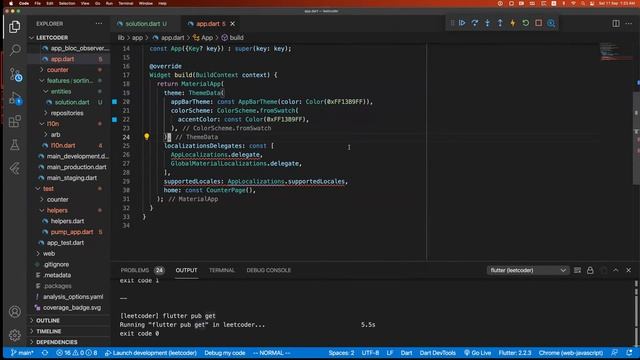Click the Split Editor icon

click(616, 24)
